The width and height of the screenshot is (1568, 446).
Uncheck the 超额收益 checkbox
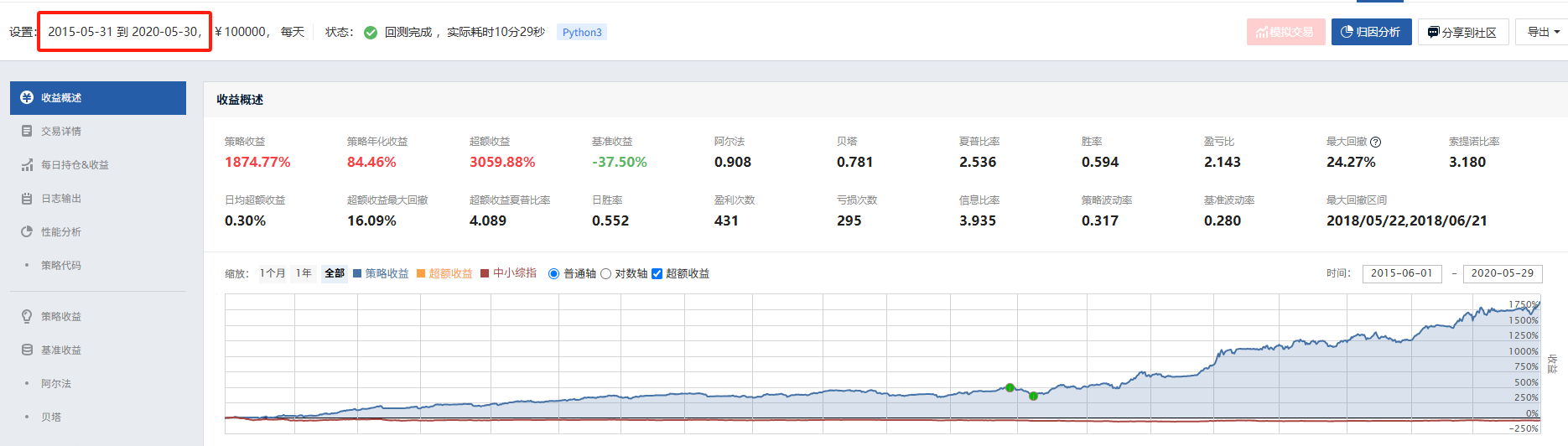click(657, 274)
